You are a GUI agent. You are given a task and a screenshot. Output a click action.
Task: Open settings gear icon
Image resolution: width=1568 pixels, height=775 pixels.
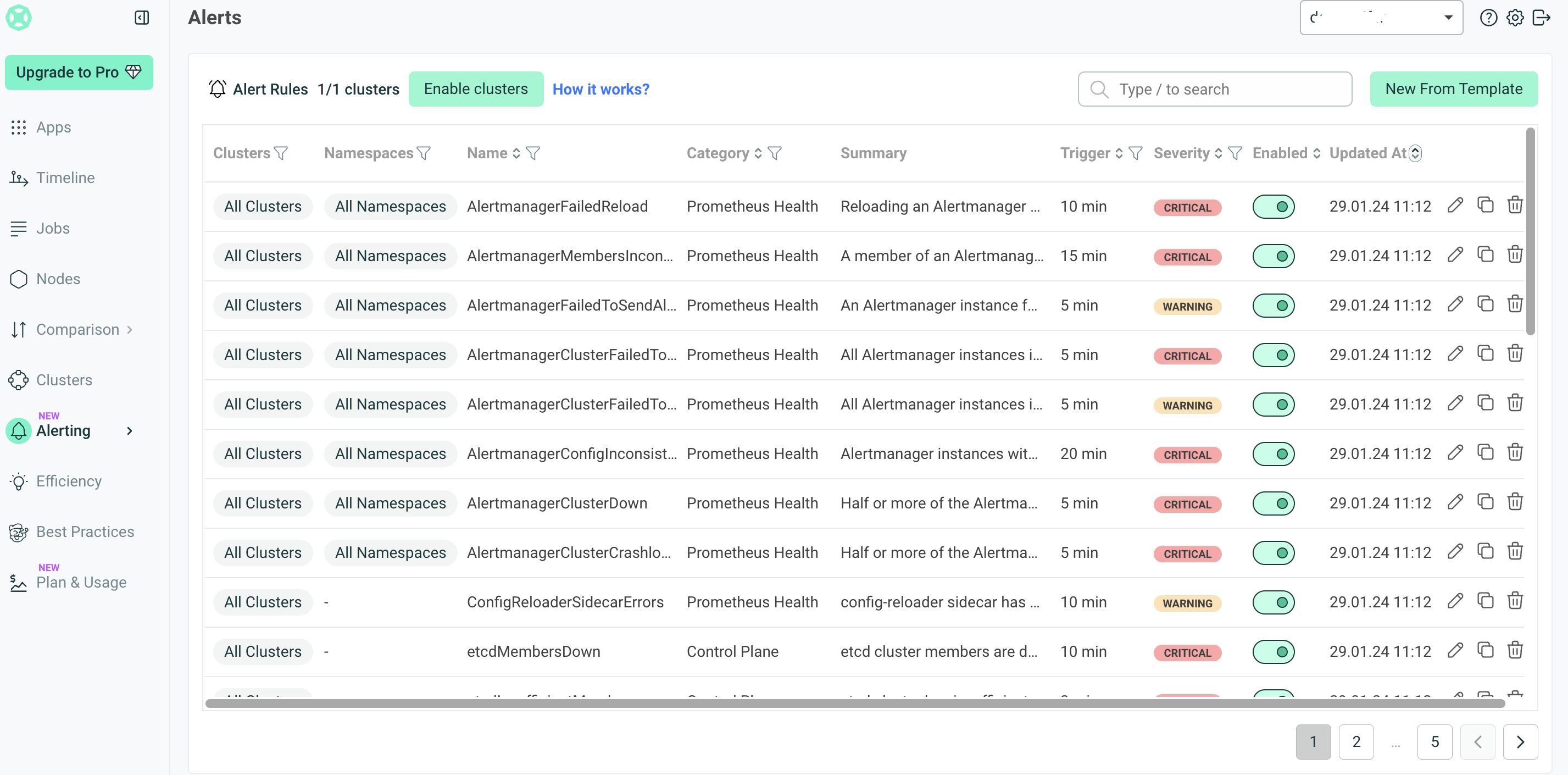[1515, 18]
